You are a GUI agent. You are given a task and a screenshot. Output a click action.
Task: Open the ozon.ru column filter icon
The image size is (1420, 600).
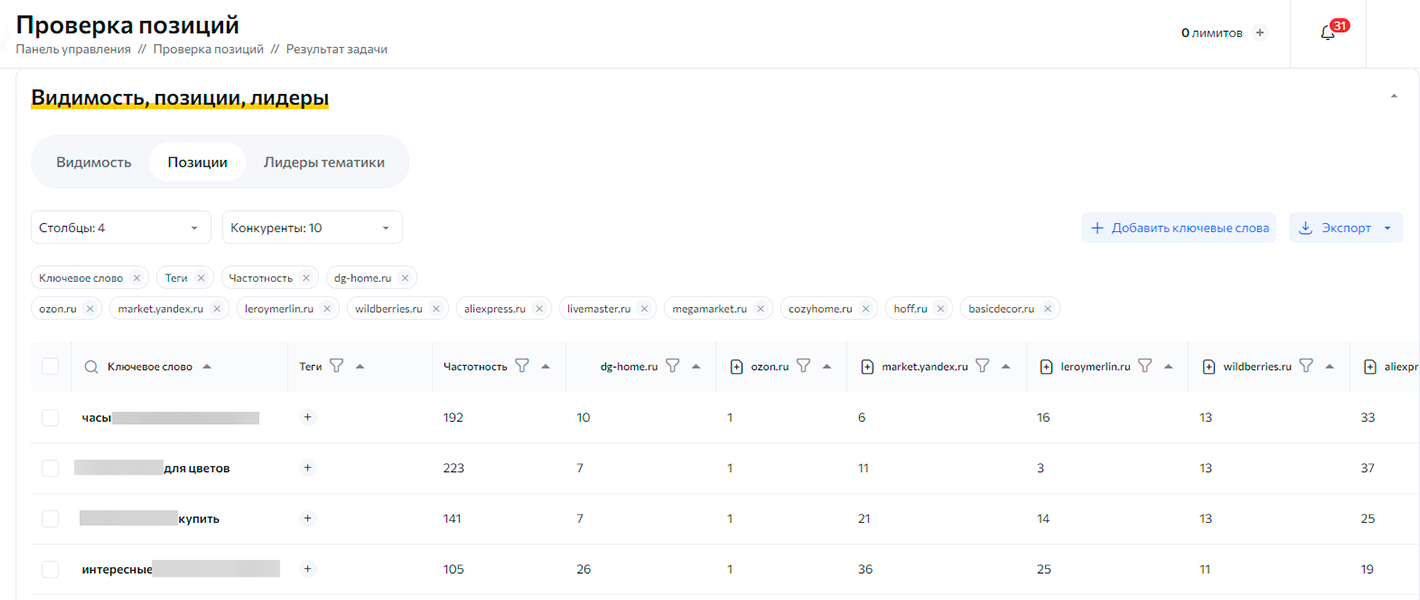point(803,366)
